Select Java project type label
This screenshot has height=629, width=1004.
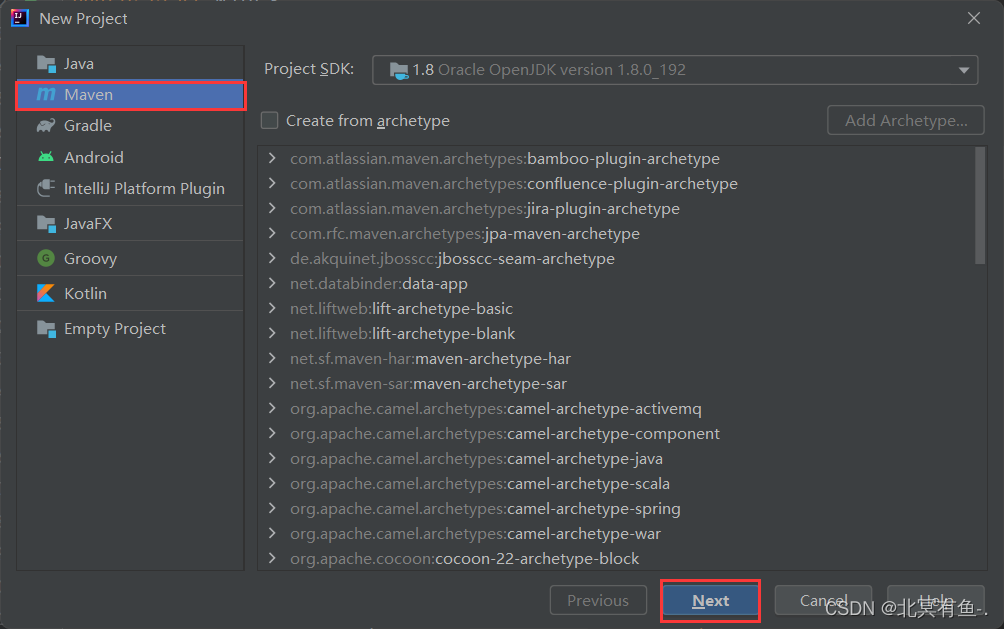79,64
